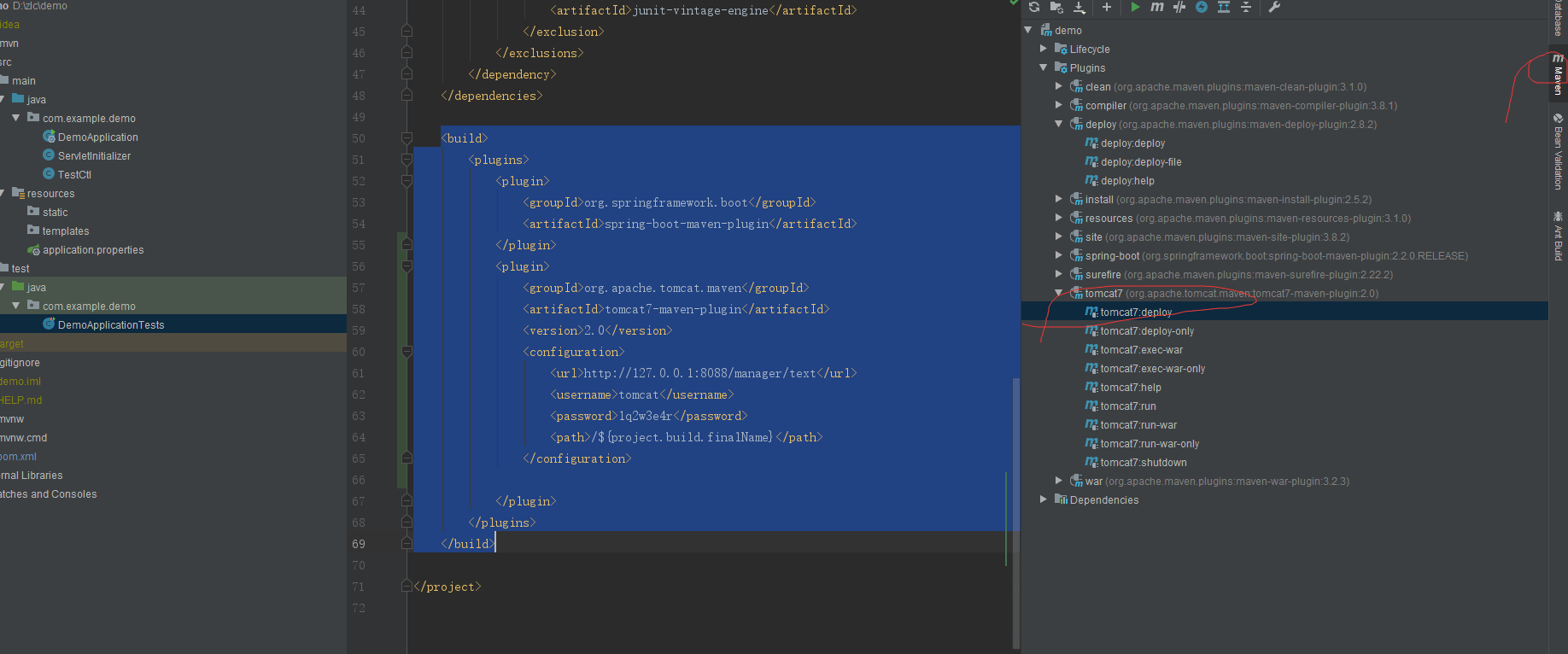Select the tomcat7:run goal
This screenshot has width=1568, height=654.
(1127, 406)
